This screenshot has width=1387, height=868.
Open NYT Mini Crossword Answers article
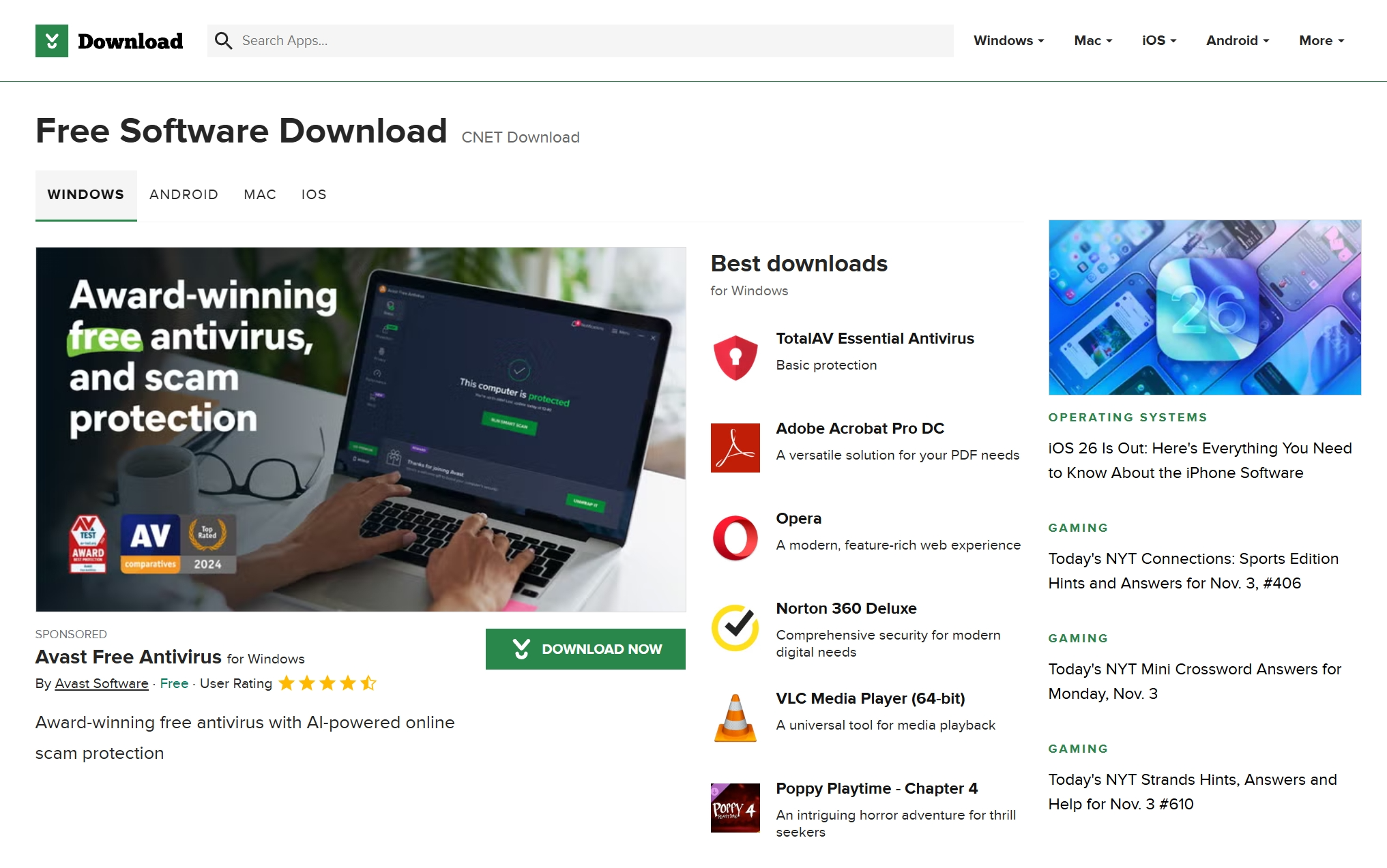point(1195,681)
